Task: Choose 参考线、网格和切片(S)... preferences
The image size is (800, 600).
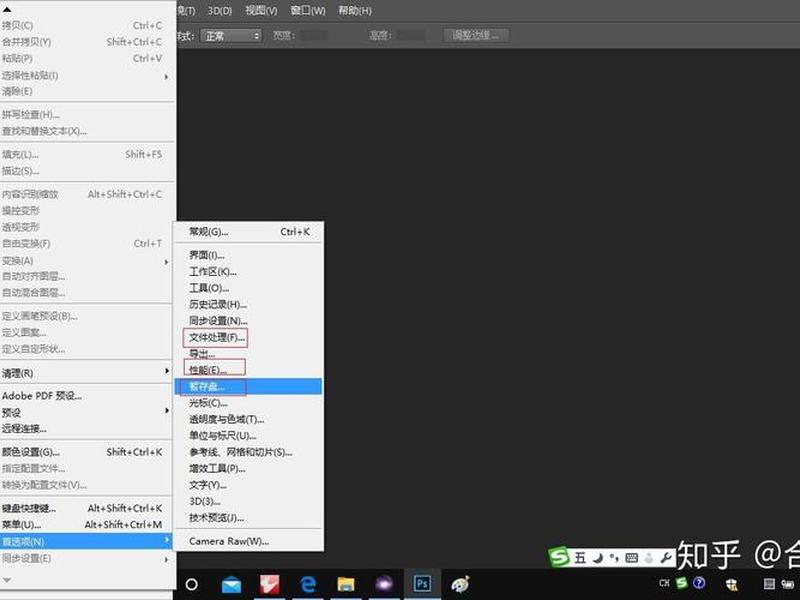Action: point(248,452)
